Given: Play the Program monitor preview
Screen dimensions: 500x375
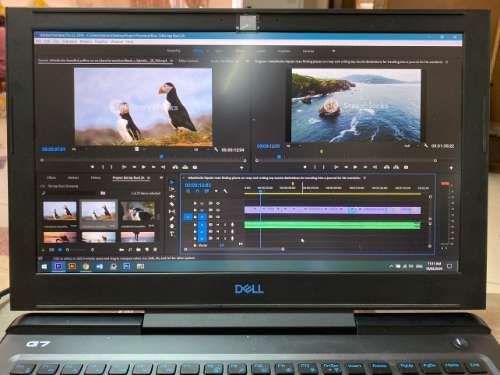Looking at the screenshot, I should click(x=336, y=167).
